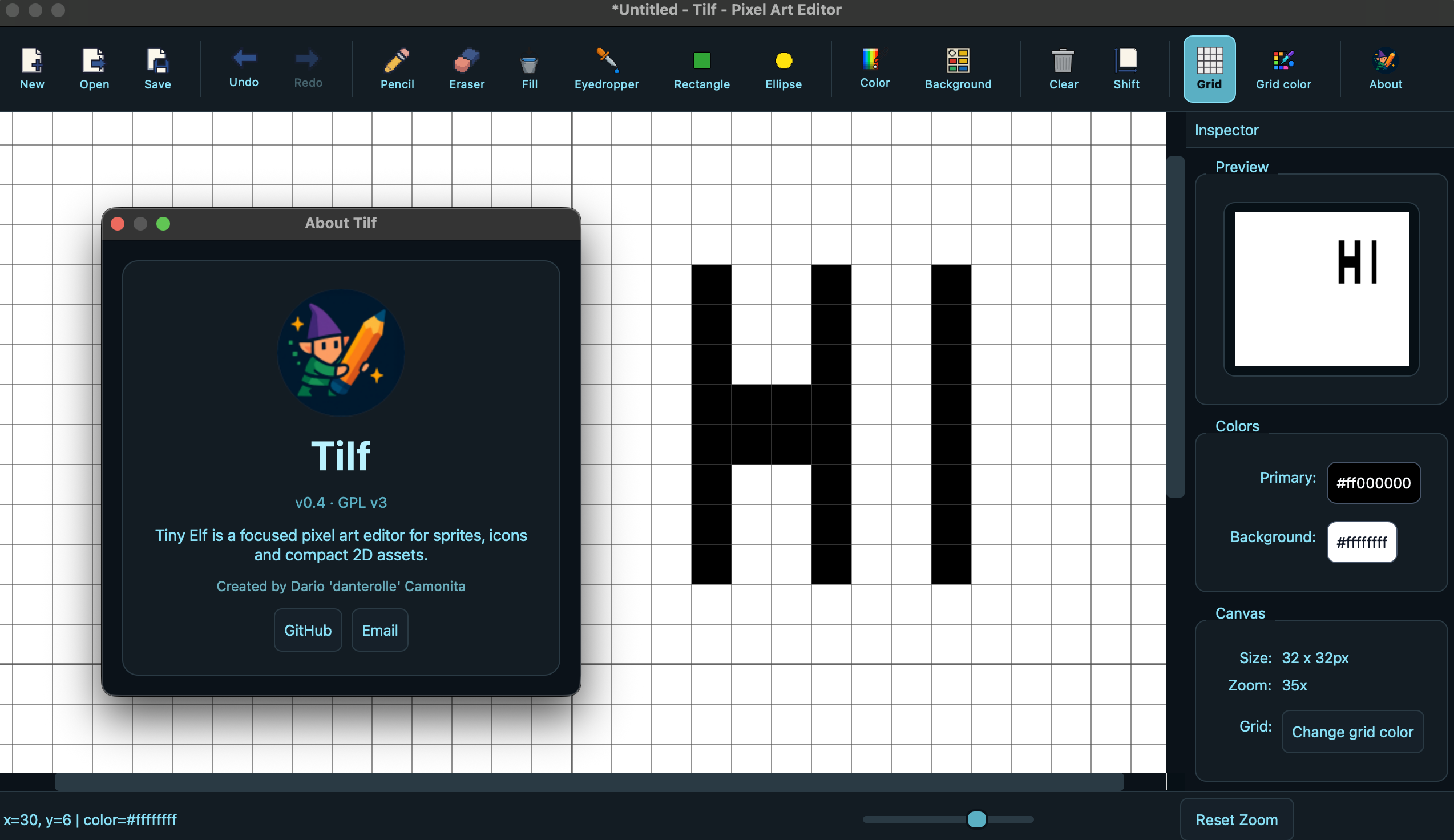Click the 'v0.4 · GPL v3' version text
Viewport: 1454px width, 840px height.
341,503
